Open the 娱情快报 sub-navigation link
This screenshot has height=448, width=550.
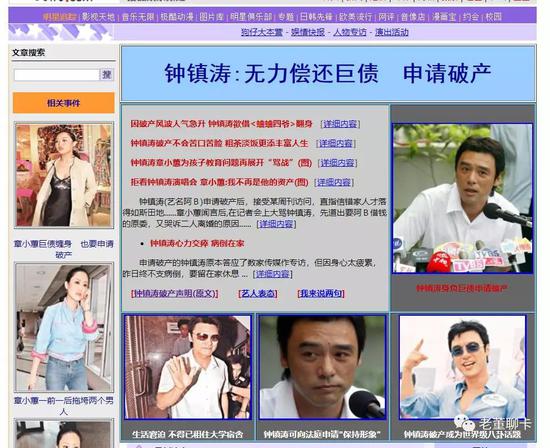[308, 32]
